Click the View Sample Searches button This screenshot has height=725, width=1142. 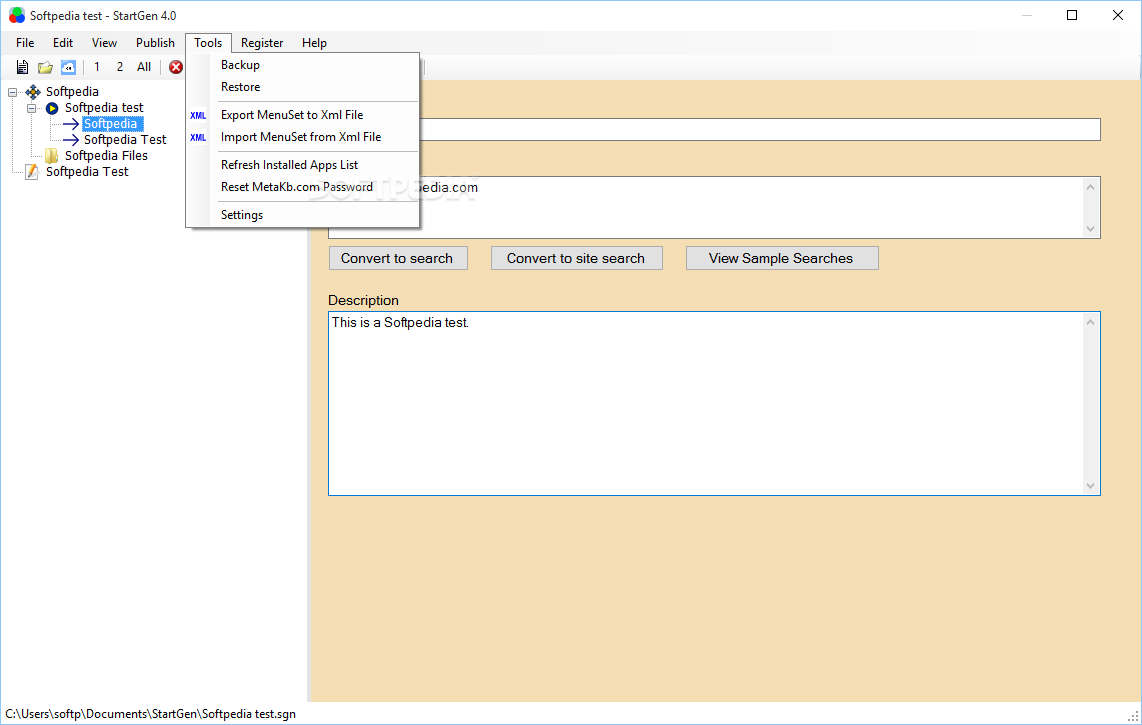781,259
